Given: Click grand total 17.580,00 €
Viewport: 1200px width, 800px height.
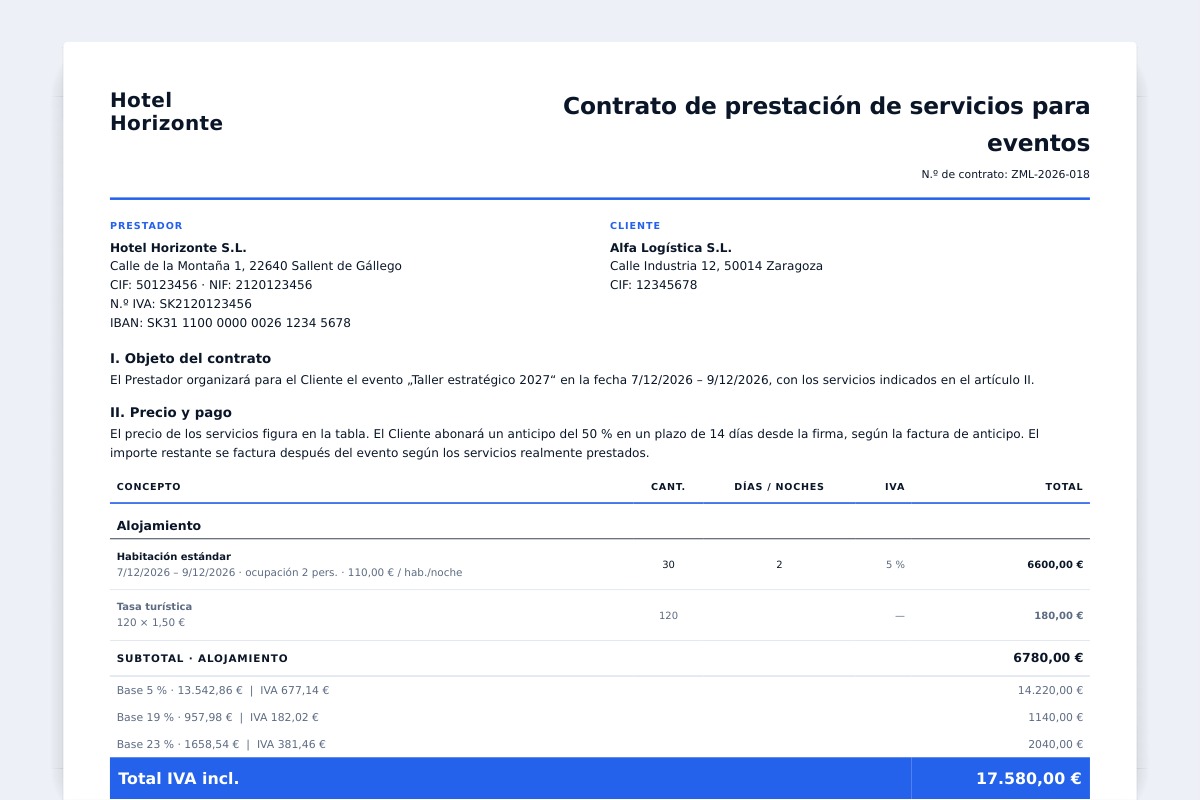Looking at the screenshot, I should [1029, 778].
